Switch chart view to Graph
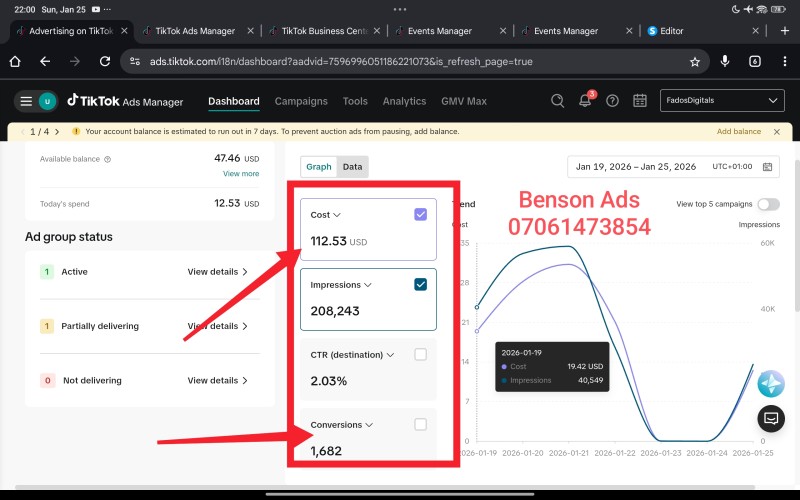 (319, 167)
